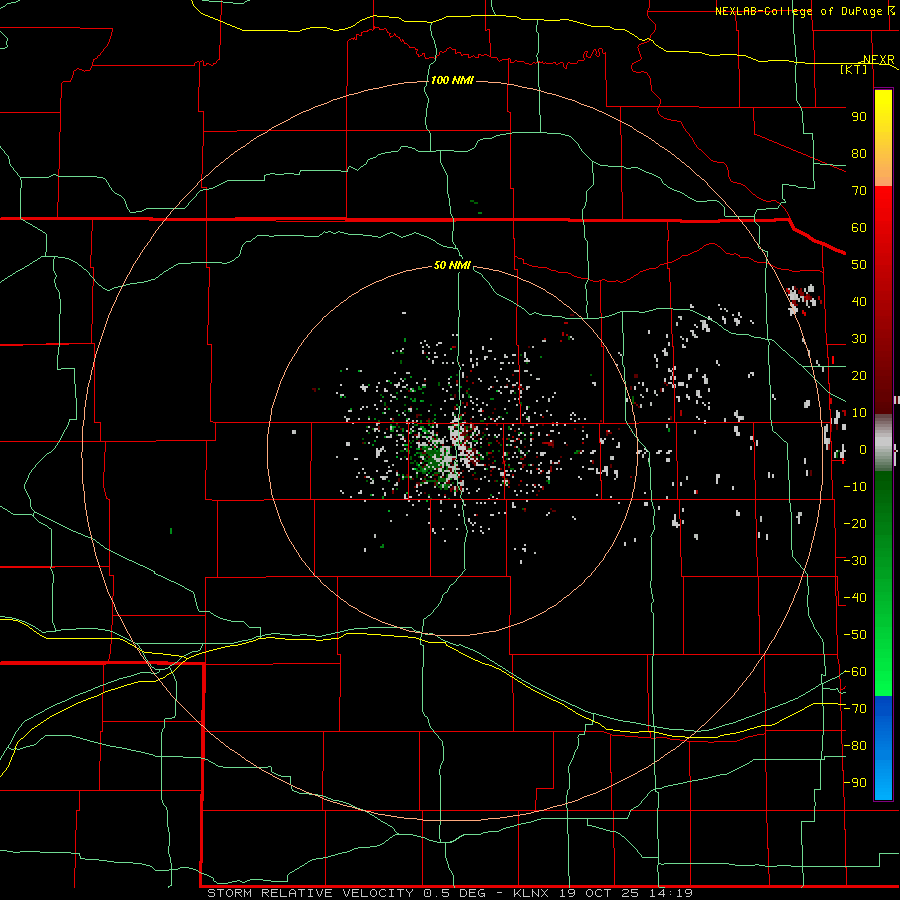
Task: Click the 30 value on the velocity scale
Action: 859,339
